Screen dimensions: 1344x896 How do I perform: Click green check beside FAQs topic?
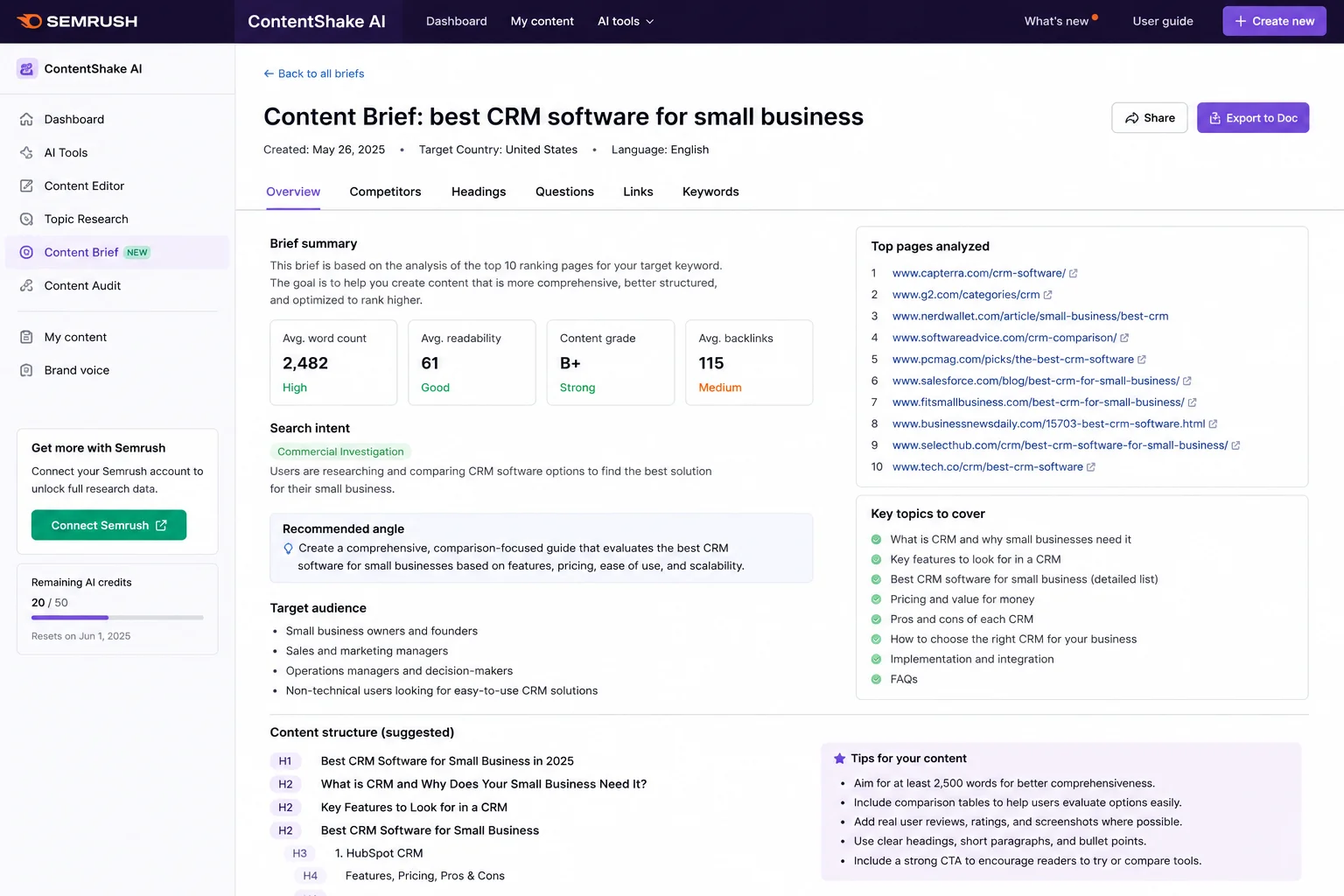point(876,679)
